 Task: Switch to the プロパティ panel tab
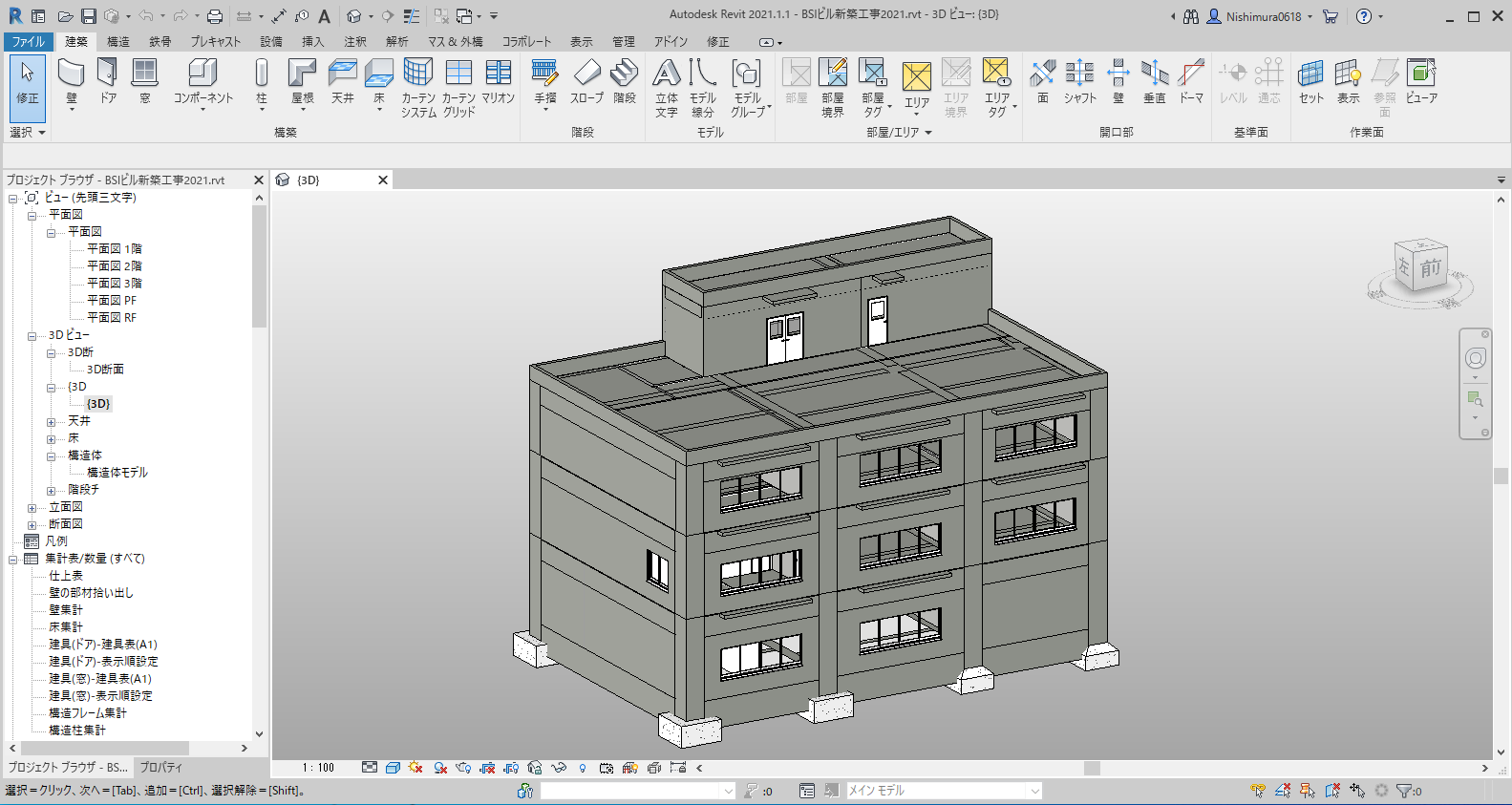click(x=160, y=767)
